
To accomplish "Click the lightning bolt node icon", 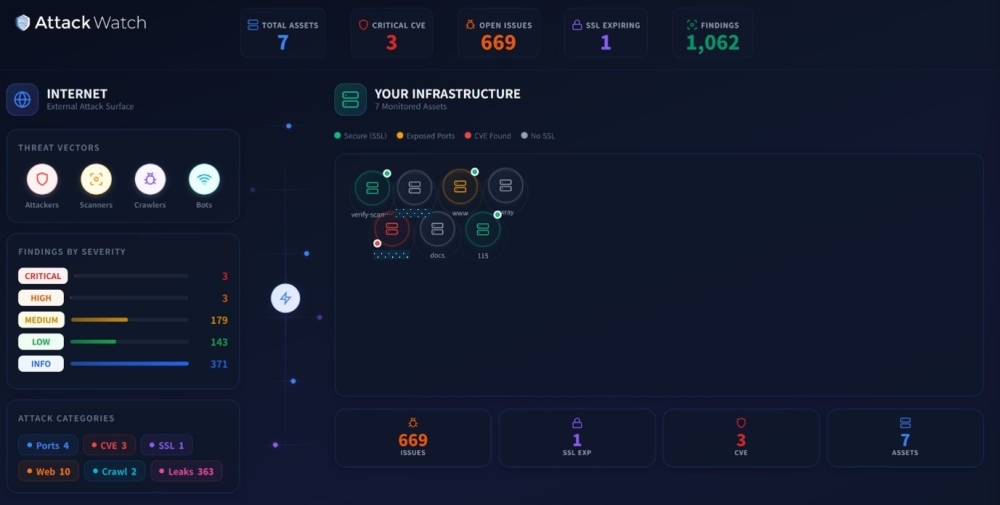I will tap(285, 298).
